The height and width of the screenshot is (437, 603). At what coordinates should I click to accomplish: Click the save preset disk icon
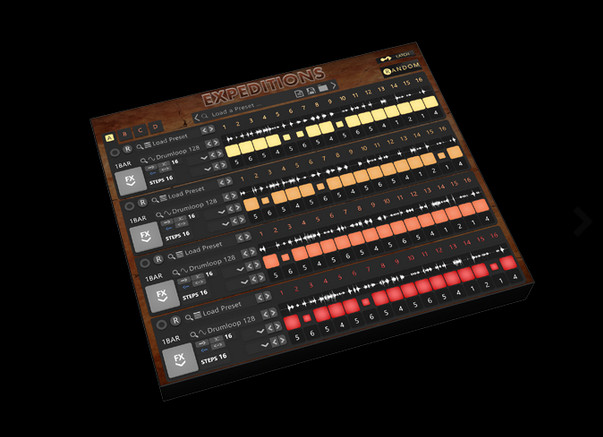pyautogui.click(x=311, y=91)
